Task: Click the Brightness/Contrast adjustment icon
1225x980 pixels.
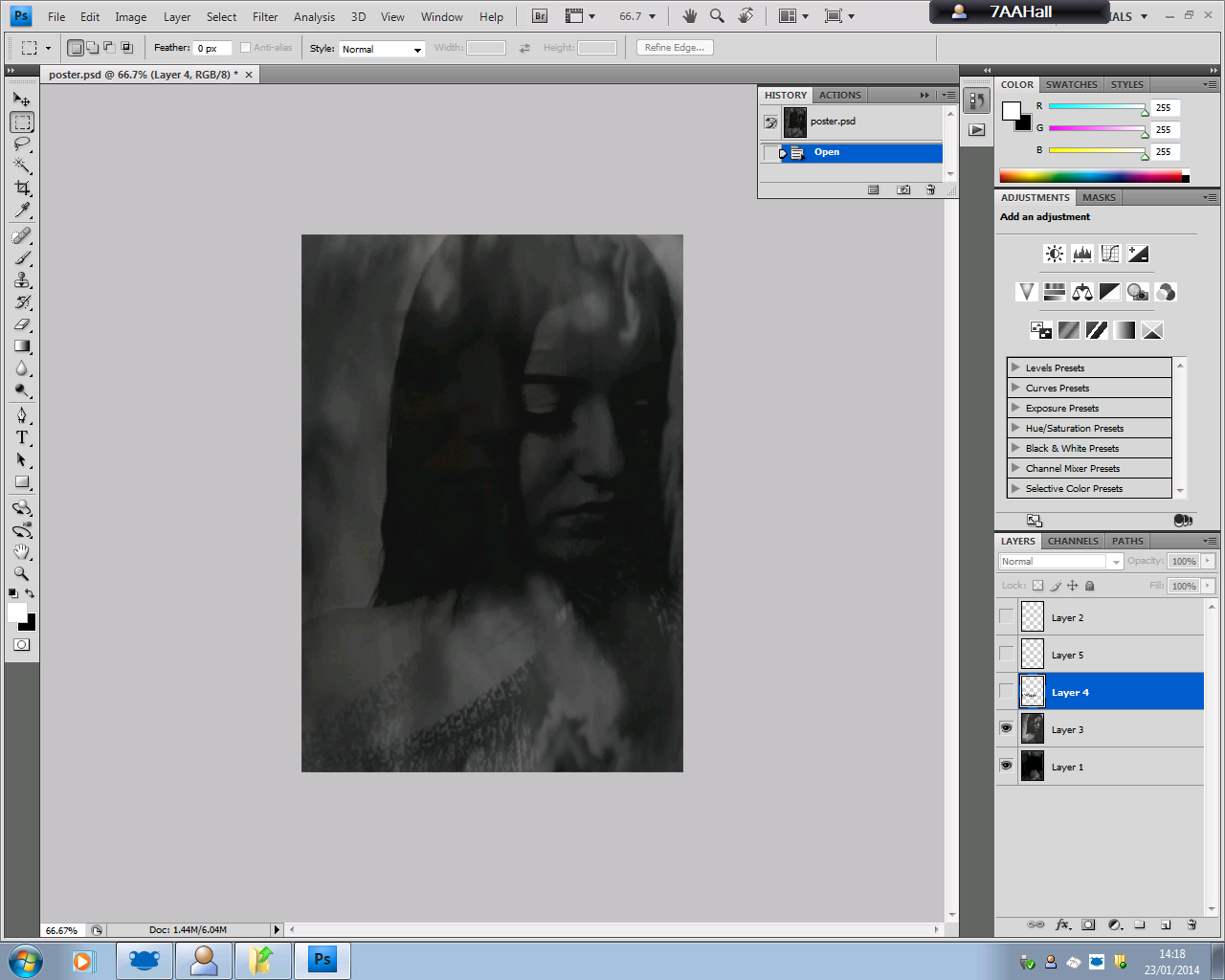Action: point(1054,254)
